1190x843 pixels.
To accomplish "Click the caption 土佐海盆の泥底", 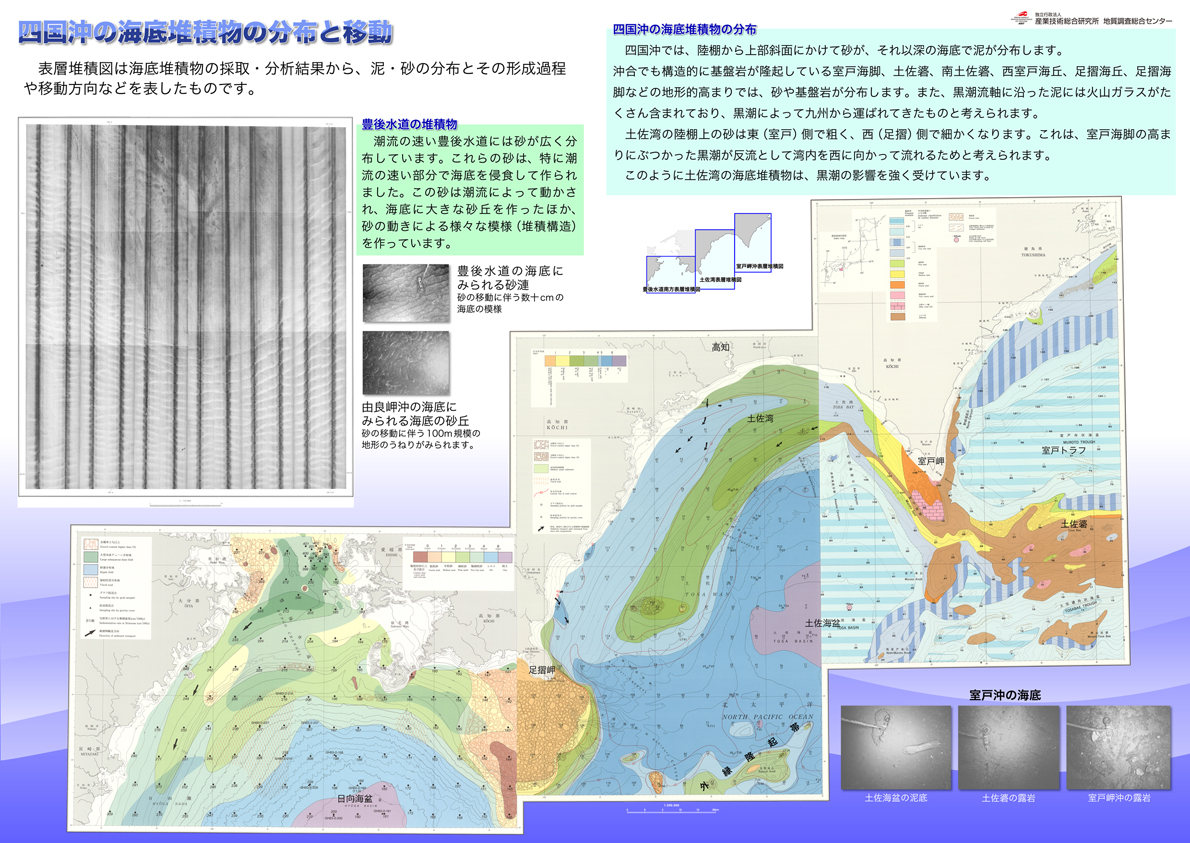I will pyautogui.click(x=896, y=797).
